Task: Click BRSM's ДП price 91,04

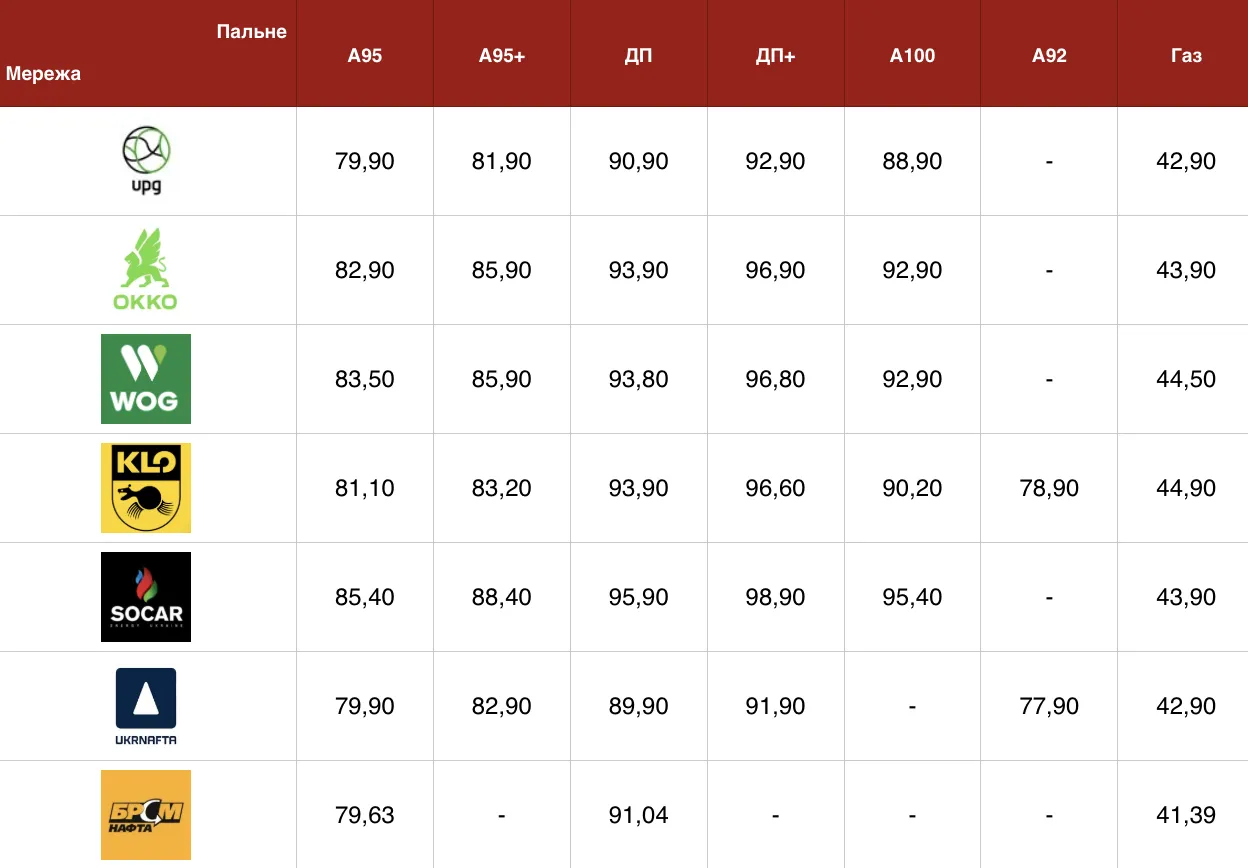Action: (x=639, y=815)
